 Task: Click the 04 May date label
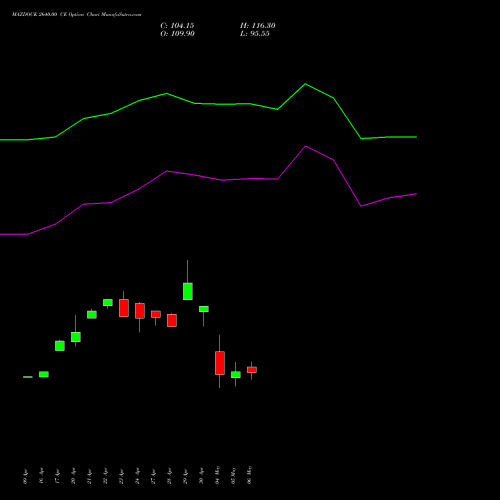point(218,475)
